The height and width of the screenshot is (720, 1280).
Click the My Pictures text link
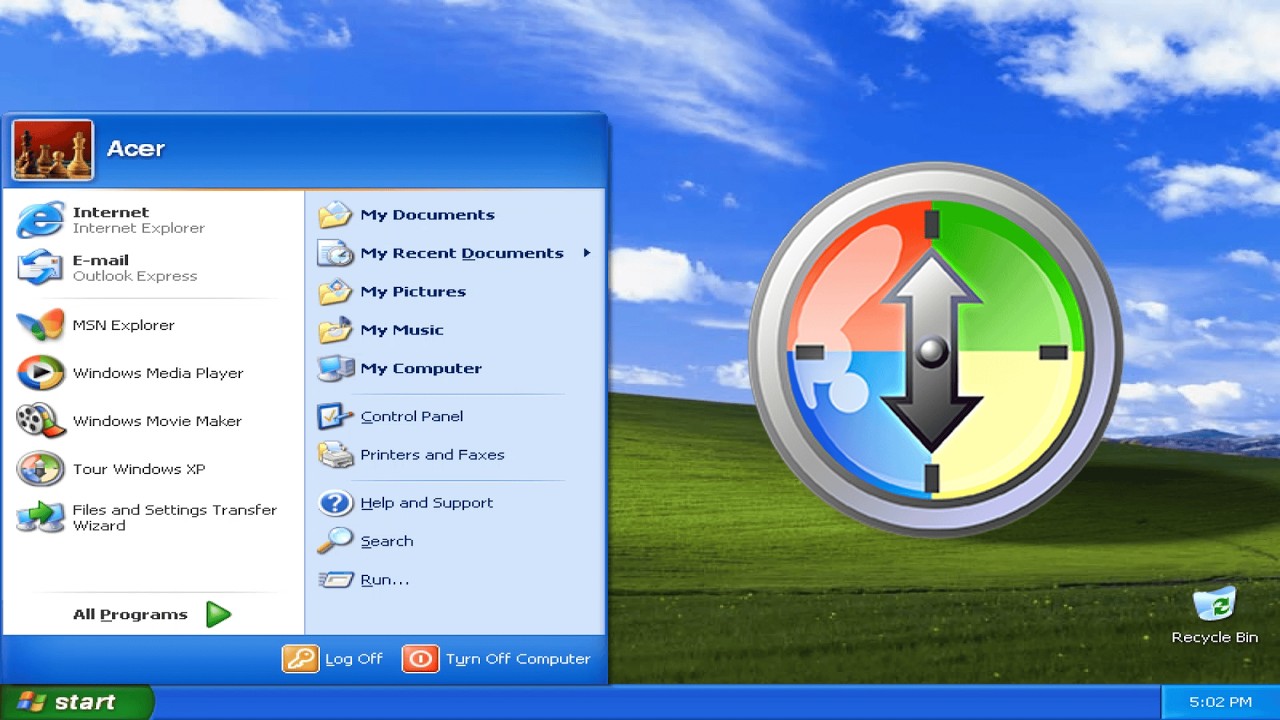click(413, 292)
